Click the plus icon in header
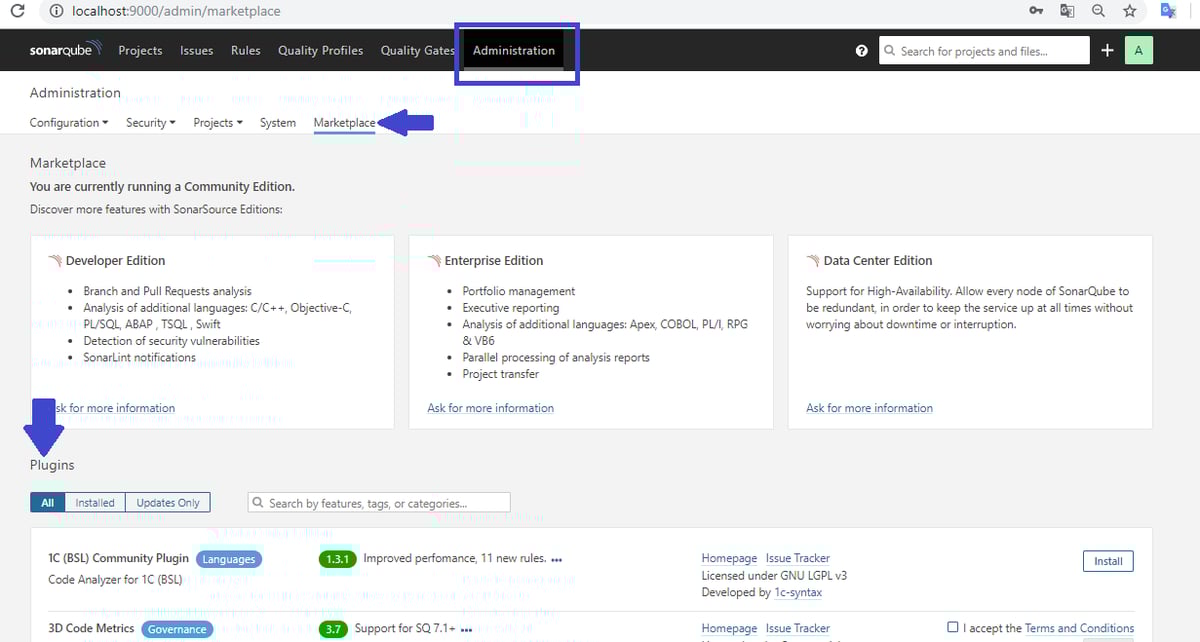1200x642 pixels. [1107, 50]
